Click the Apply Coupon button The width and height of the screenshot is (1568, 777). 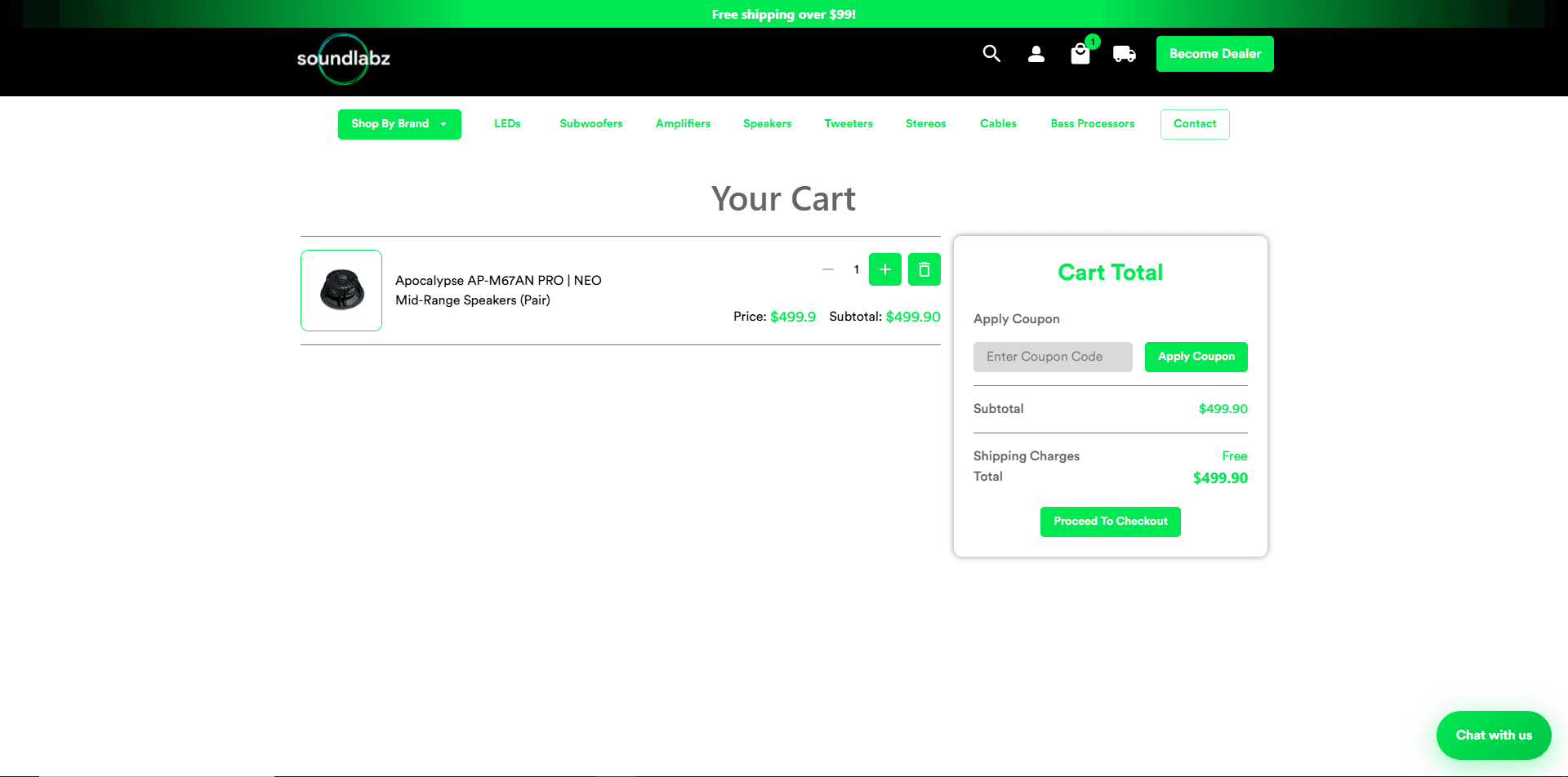click(x=1196, y=357)
